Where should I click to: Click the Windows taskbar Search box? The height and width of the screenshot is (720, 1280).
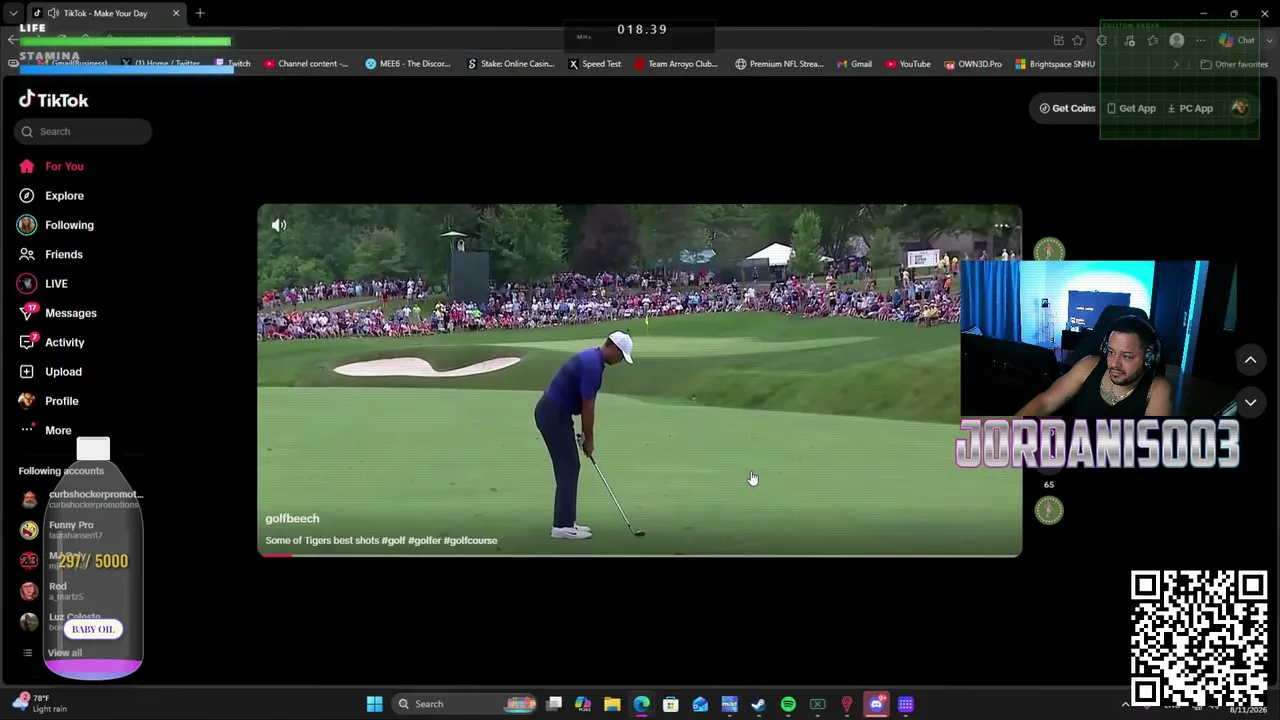point(466,704)
